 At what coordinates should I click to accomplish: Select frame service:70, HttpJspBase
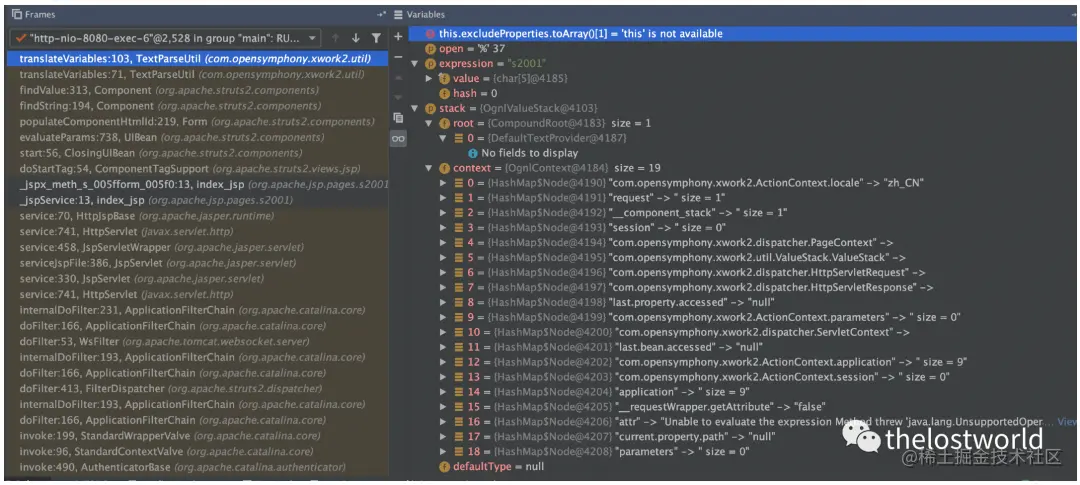point(198,216)
